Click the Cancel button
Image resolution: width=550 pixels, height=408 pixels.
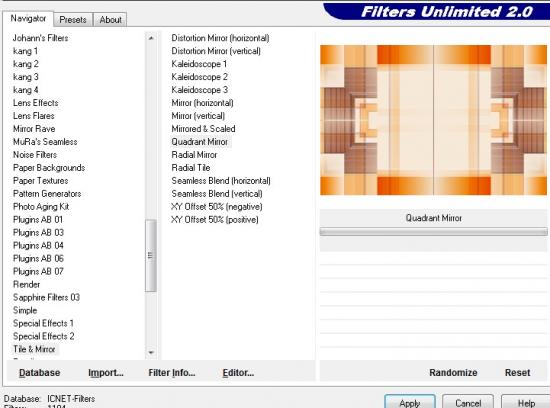(x=468, y=402)
